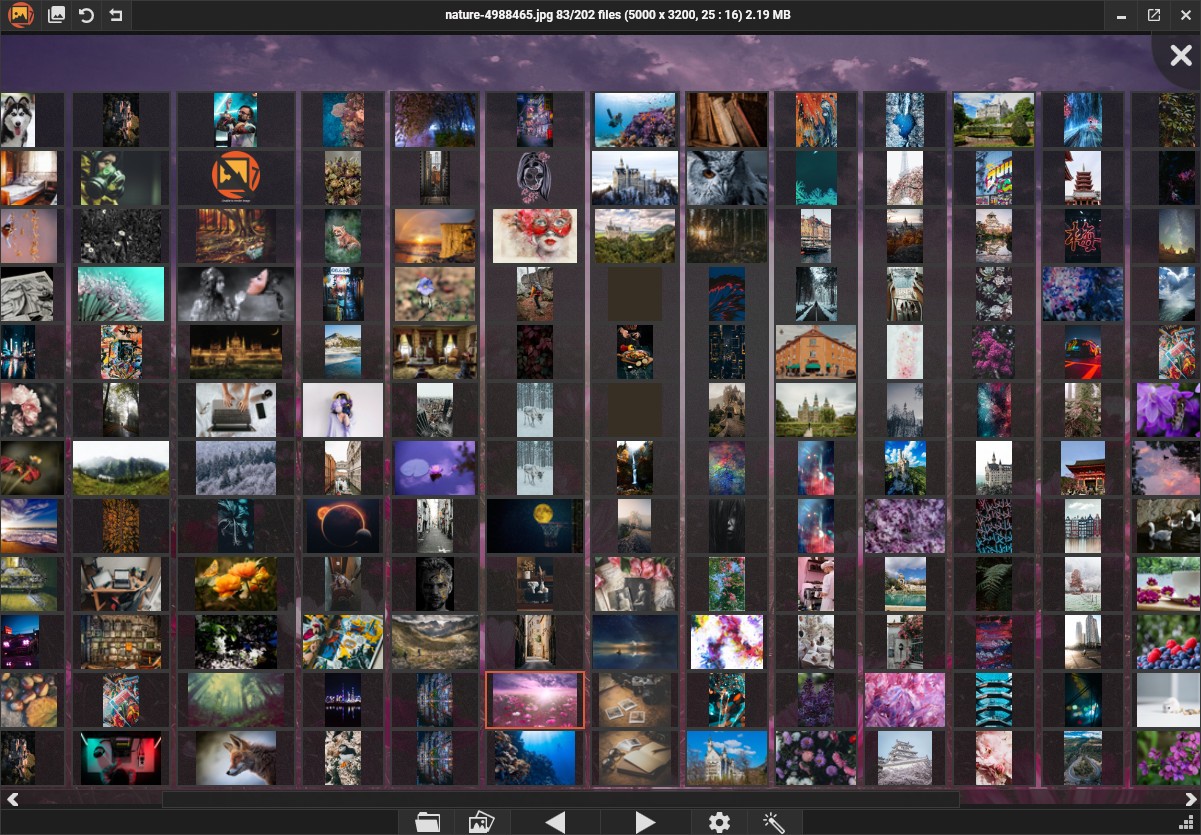Click the magic wand tool icon
Viewport: 1201px width, 835px height.
[773, 822]
